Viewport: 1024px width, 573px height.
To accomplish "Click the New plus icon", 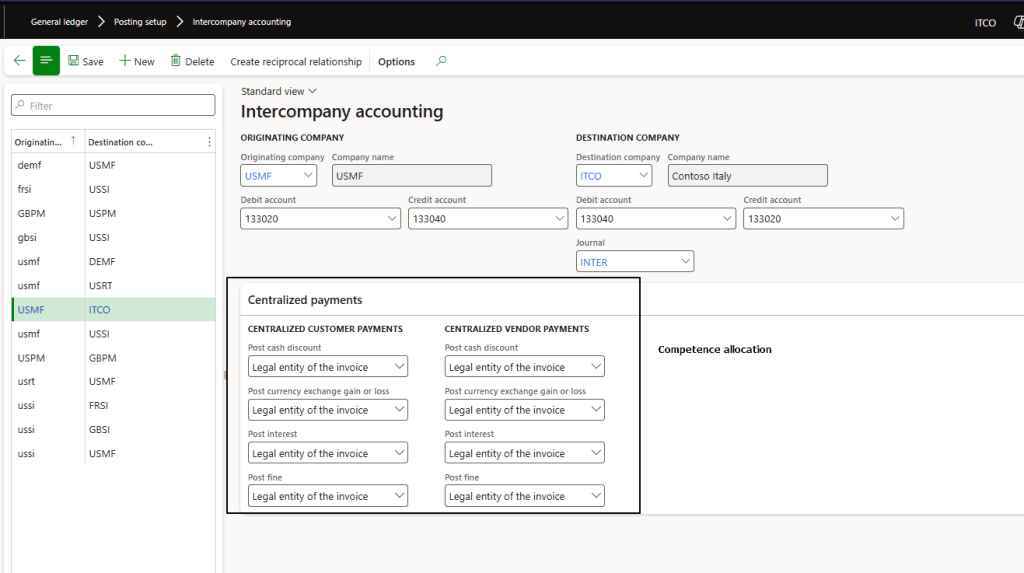I will [x=125, y=61].
